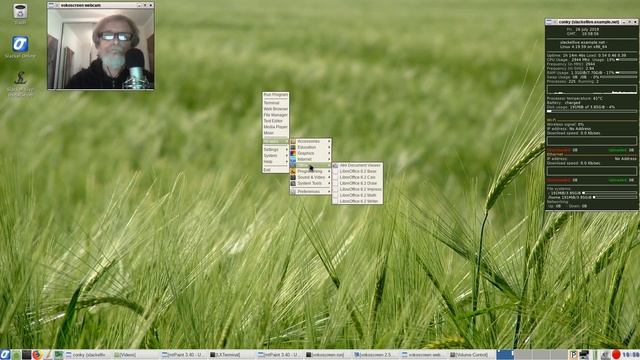The image size is (640, 360).
Task: Expand the Settings submenu
Action: 276,150
